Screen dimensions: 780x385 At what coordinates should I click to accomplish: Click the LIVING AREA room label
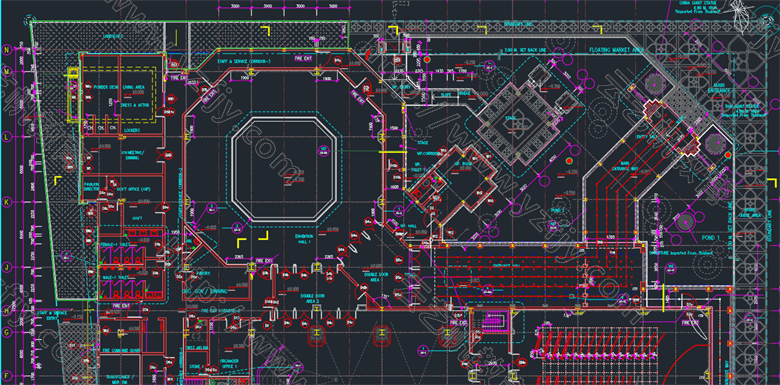pos(133,87)
